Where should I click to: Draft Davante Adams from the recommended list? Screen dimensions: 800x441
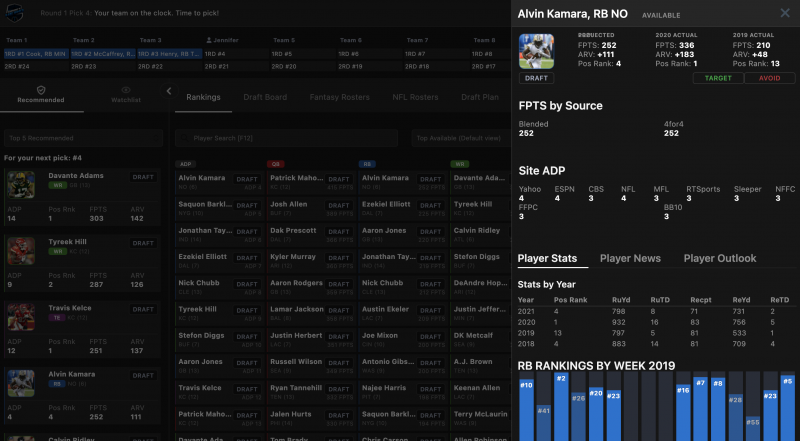(x=143, y=177)
